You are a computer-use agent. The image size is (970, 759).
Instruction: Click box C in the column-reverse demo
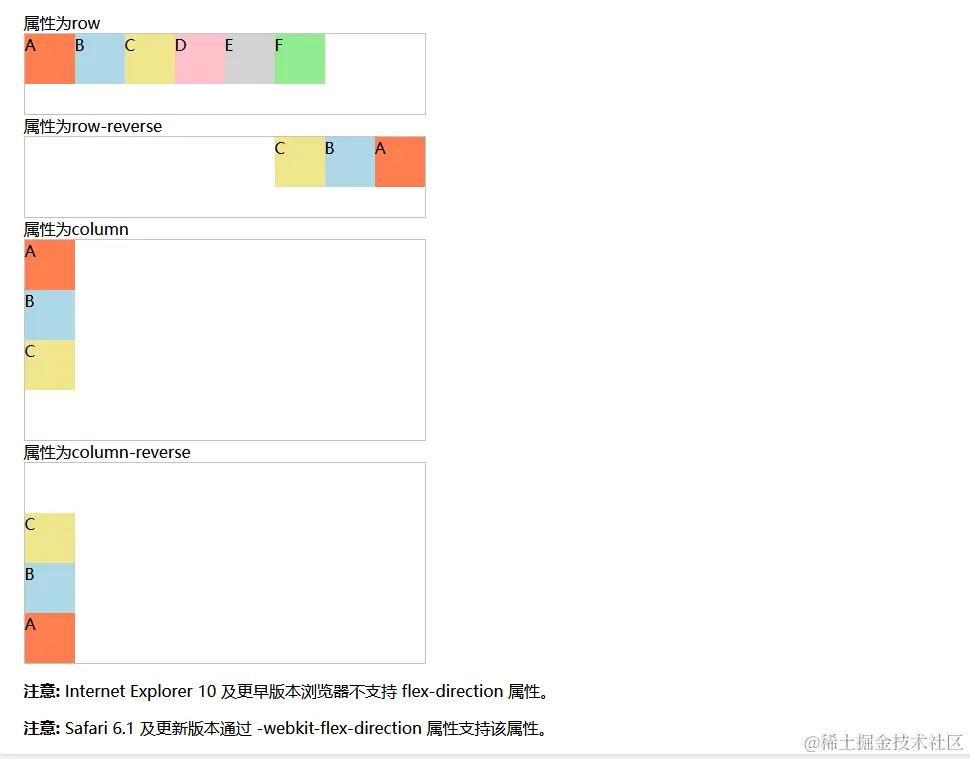pyautogui.click(x=49, y=537)
